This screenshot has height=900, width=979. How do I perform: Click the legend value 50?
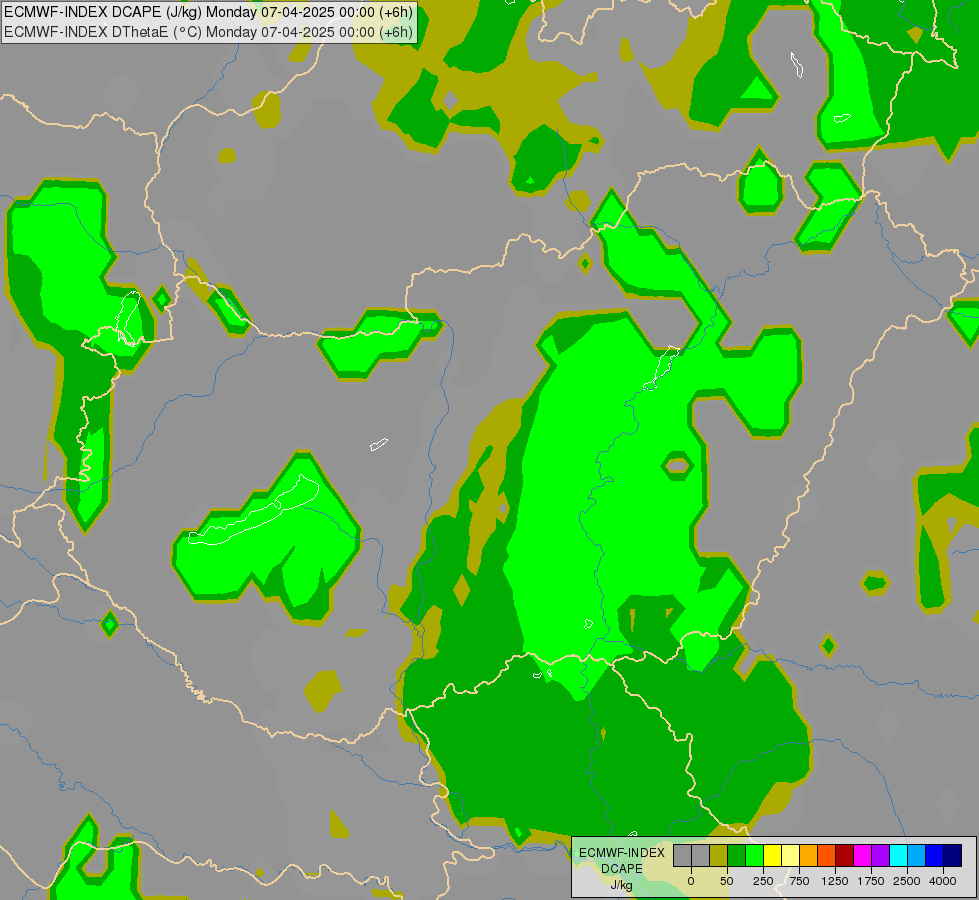point(727,881)
